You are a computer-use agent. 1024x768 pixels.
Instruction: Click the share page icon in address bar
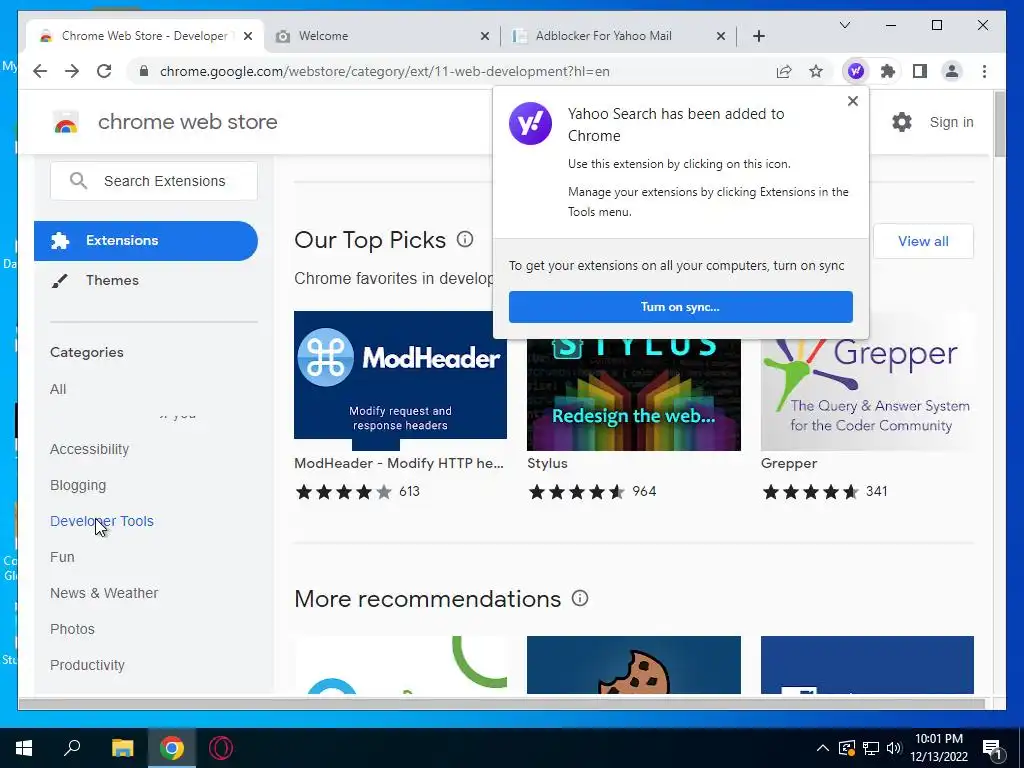pos(784,71)
